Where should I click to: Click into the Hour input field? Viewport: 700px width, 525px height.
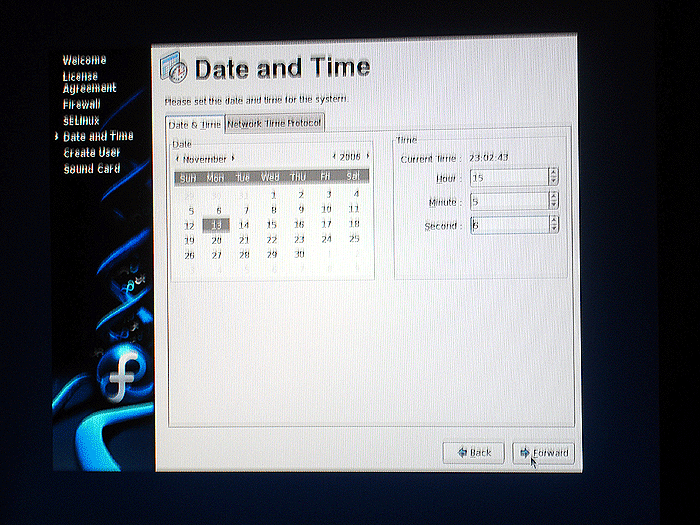(x=509, y=177)
